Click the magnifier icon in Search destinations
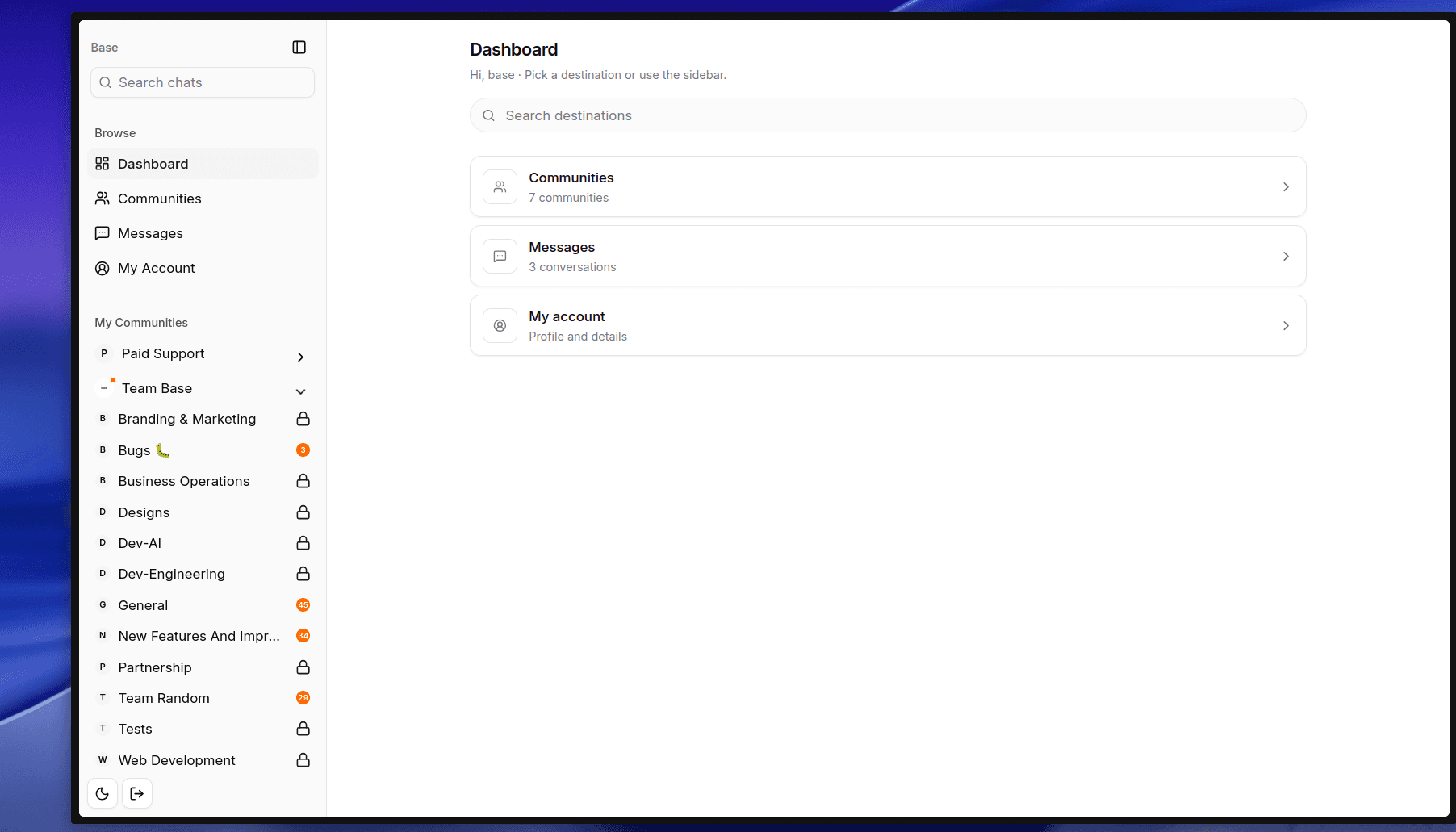The image size is (1456, 832). pos(489,115)
